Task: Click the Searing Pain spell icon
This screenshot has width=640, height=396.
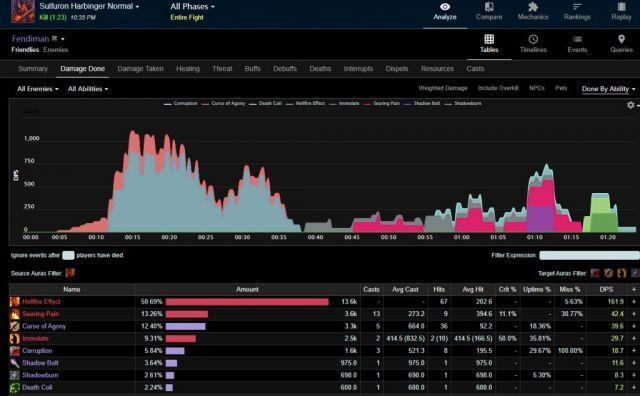Action: click(x=15, y=314)
